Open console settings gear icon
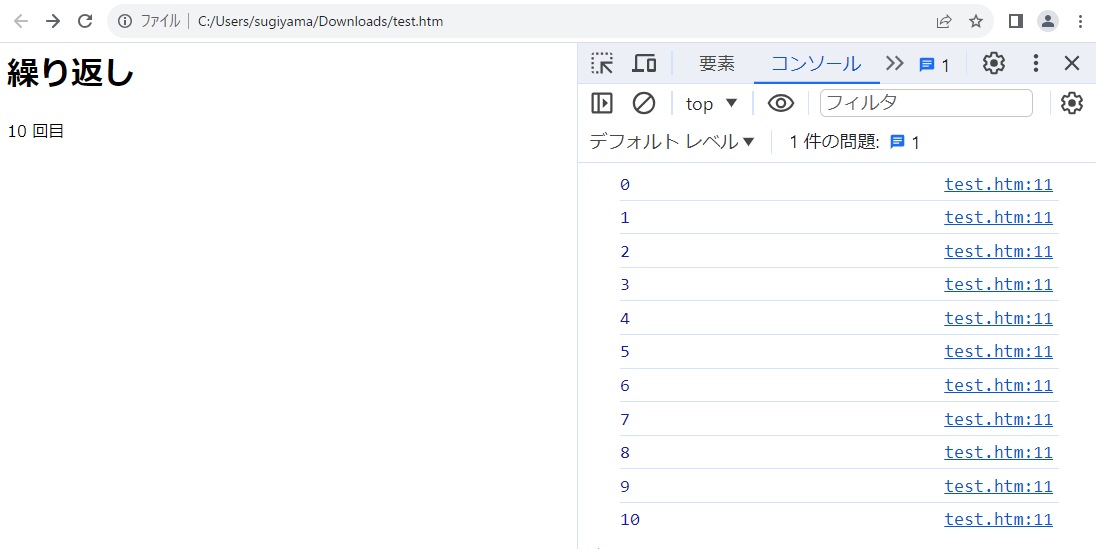 click(1071, 103)
